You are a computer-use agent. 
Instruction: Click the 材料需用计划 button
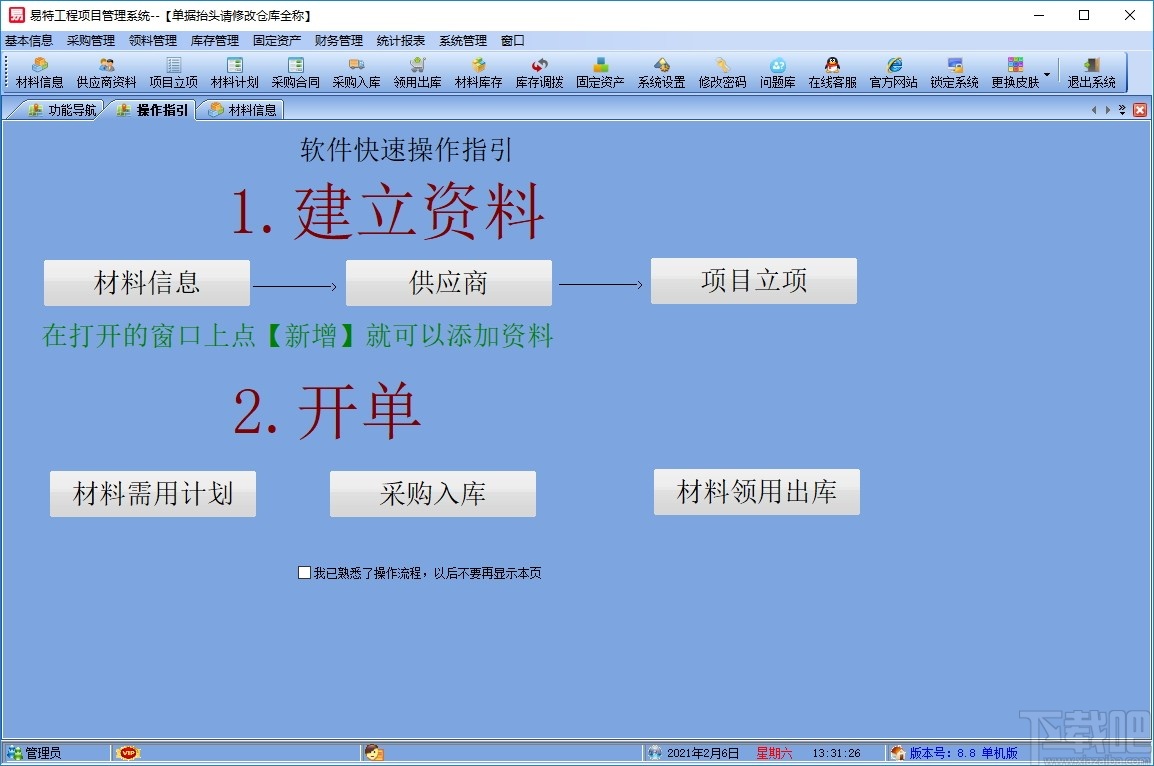pyautogui.click(x=152, y=491)
